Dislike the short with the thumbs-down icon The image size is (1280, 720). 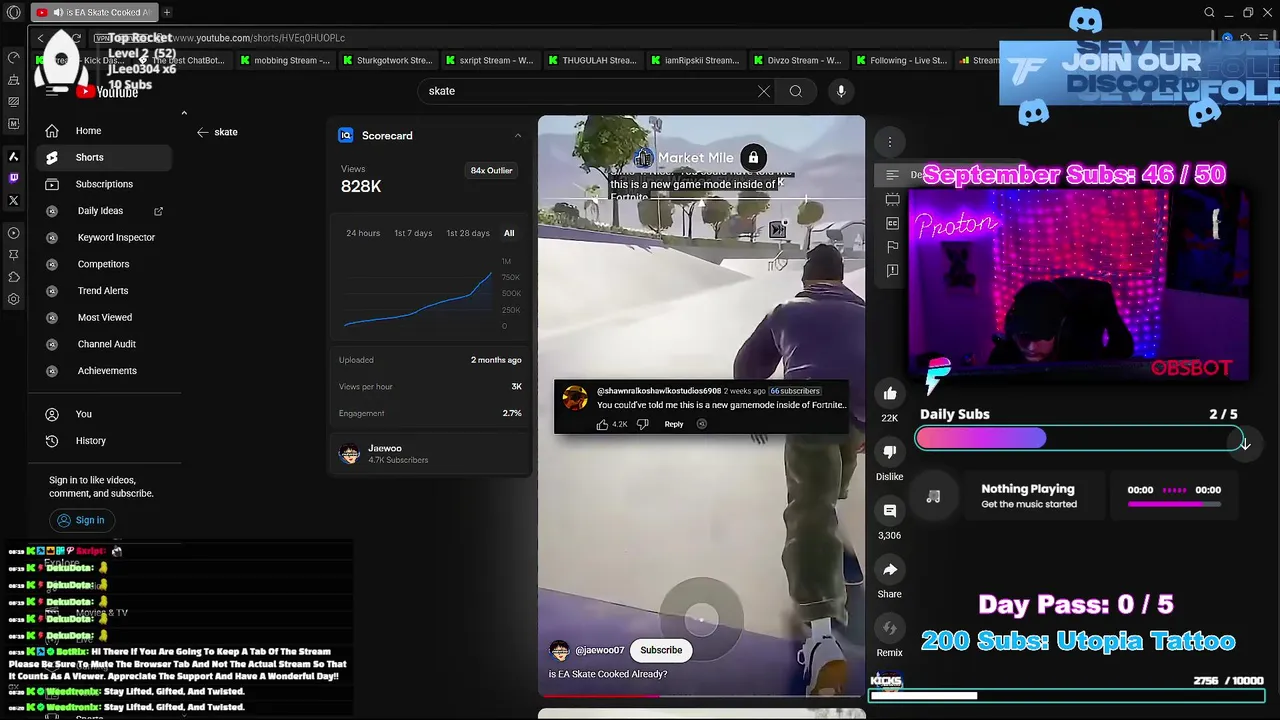890,452
